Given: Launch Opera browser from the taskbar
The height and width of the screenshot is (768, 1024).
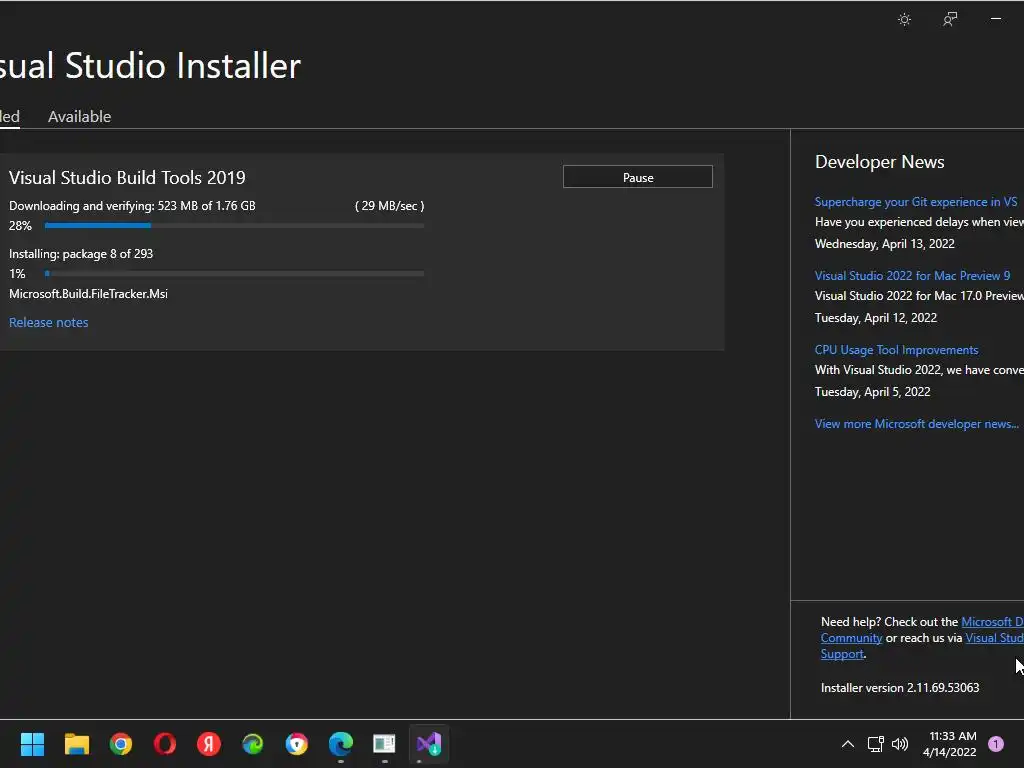Looking at the screenshot, I should [165, 744].
